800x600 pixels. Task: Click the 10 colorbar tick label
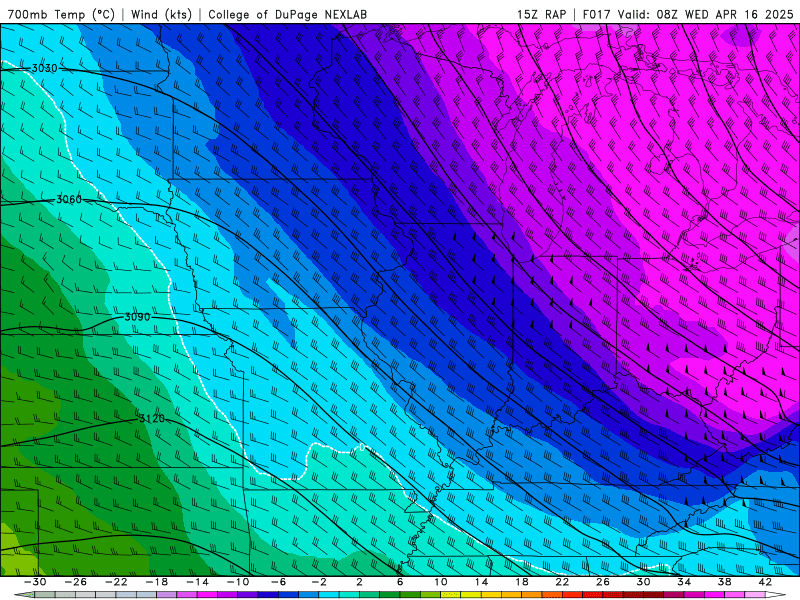pos(441,582)
